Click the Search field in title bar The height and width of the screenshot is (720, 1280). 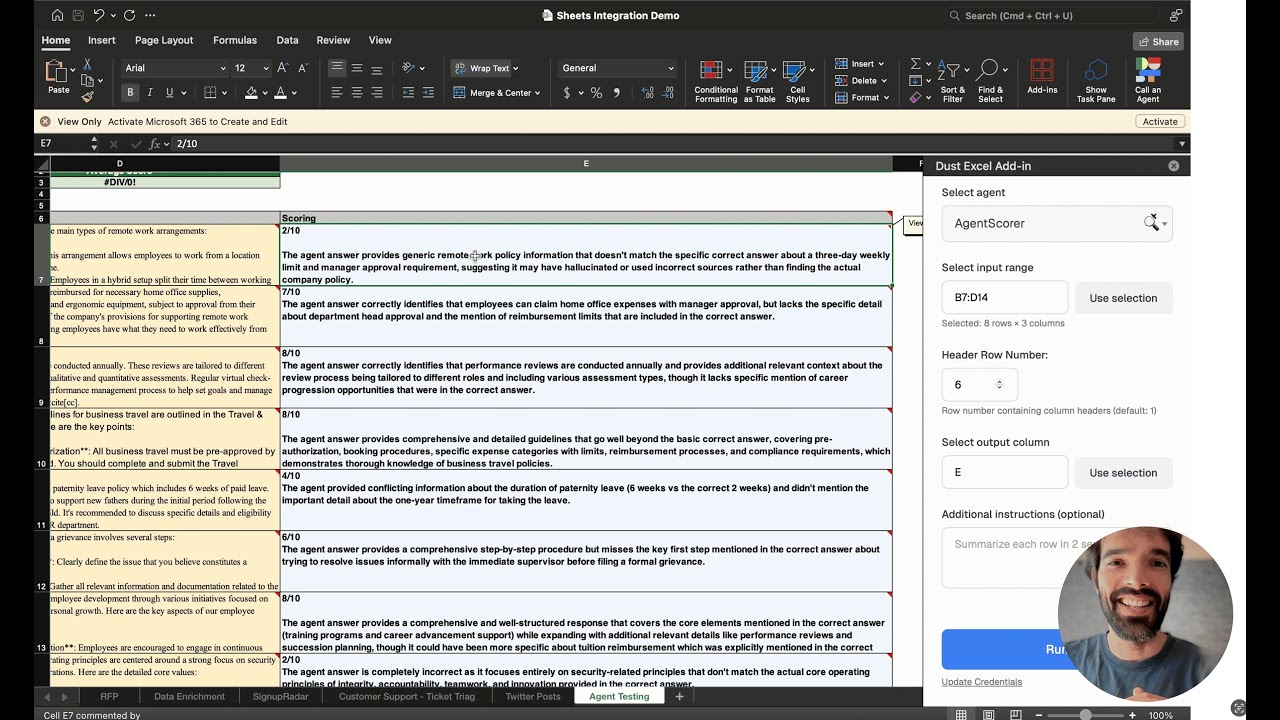1051,15
